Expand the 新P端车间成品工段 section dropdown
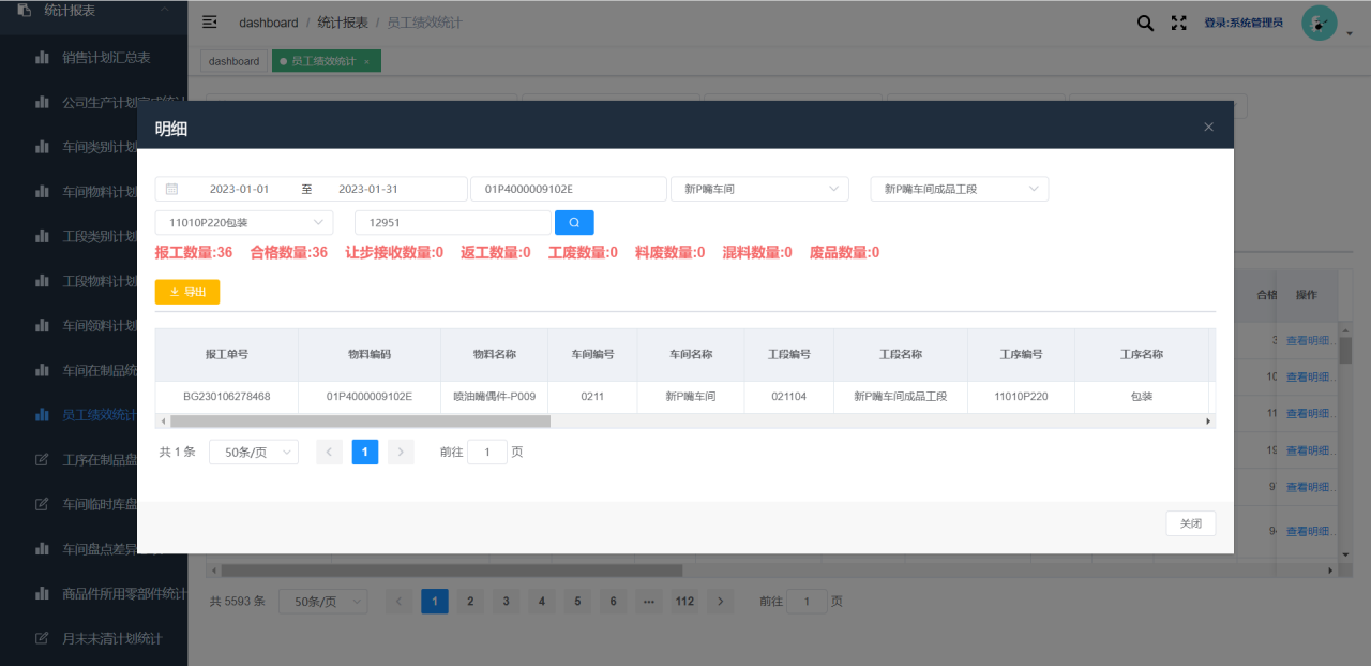Image resolution: width=1372 pixels, height=666 pixels. pyautogui.click(x=959, y=189)
